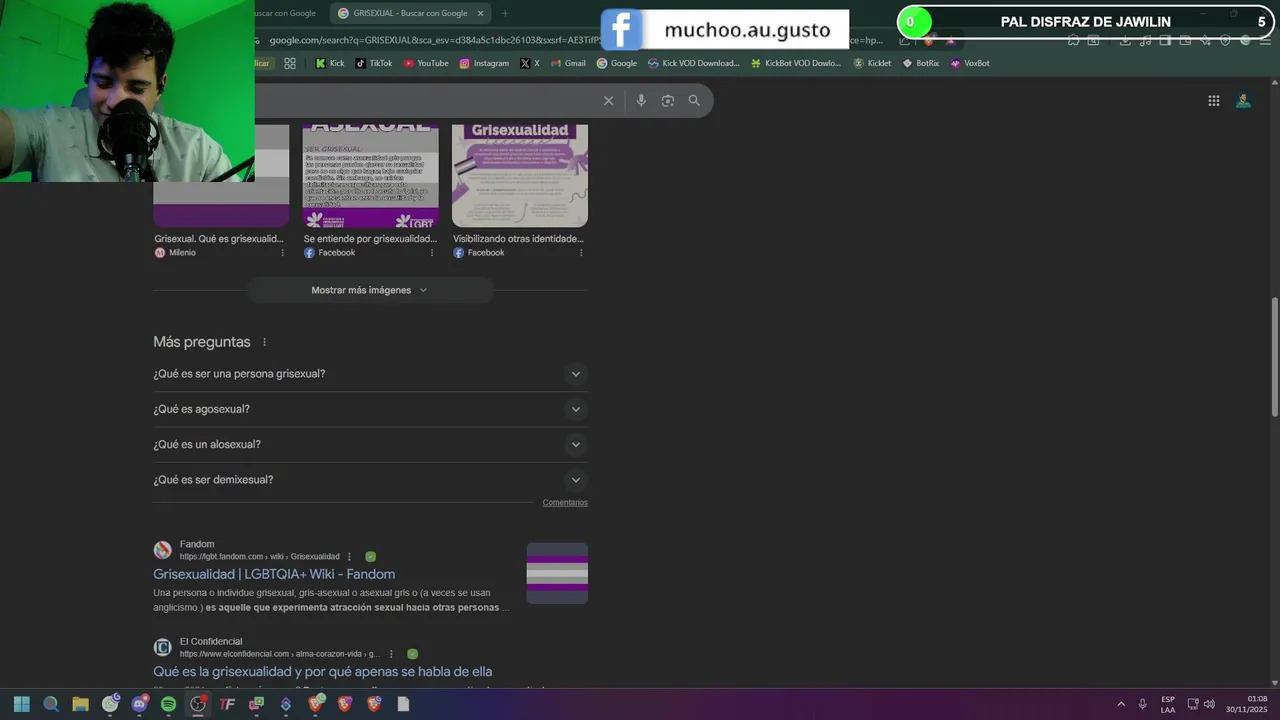Switch ESP LAA keyboard language
The width and height of the screenshot is (1280, 720).
(1168, 704)
